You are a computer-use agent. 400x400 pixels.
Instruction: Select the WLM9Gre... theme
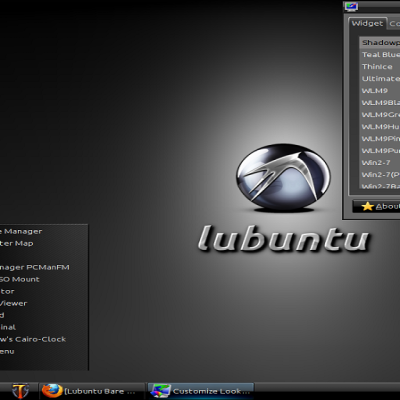coord(380,115)
